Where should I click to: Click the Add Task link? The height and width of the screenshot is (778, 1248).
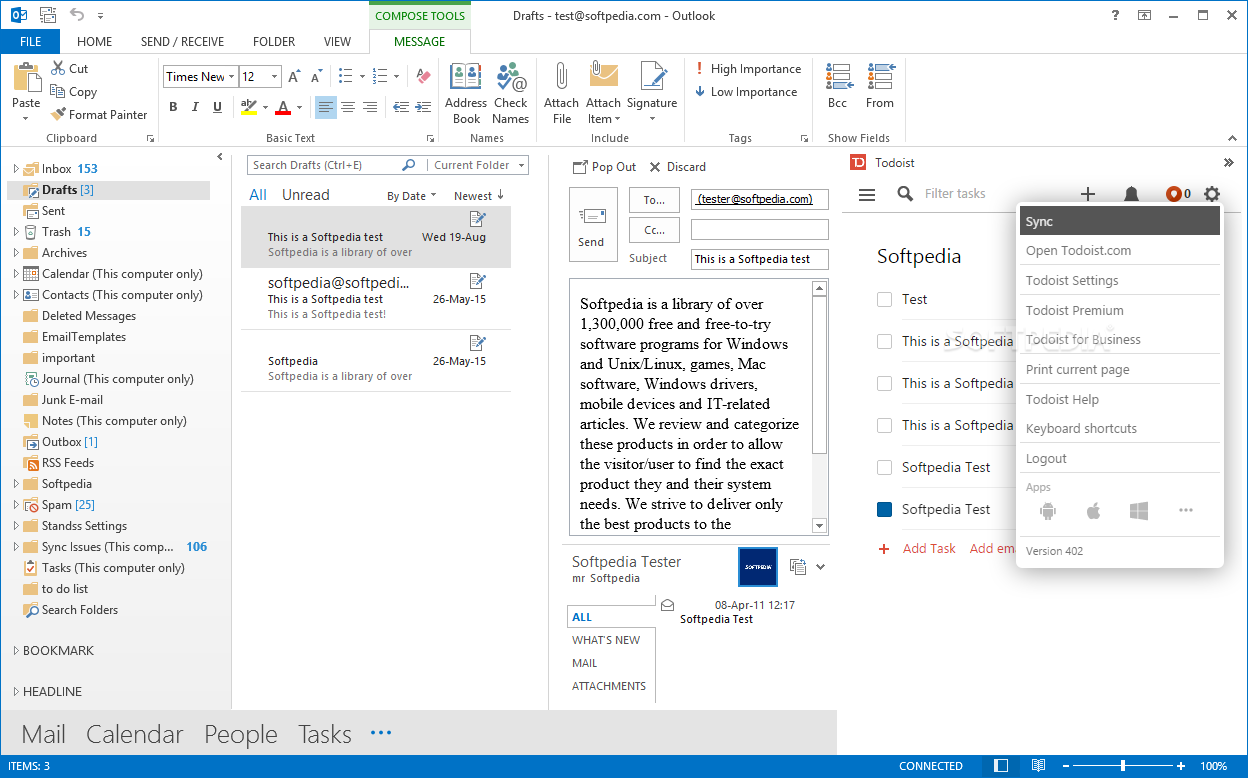click(929, 548)
